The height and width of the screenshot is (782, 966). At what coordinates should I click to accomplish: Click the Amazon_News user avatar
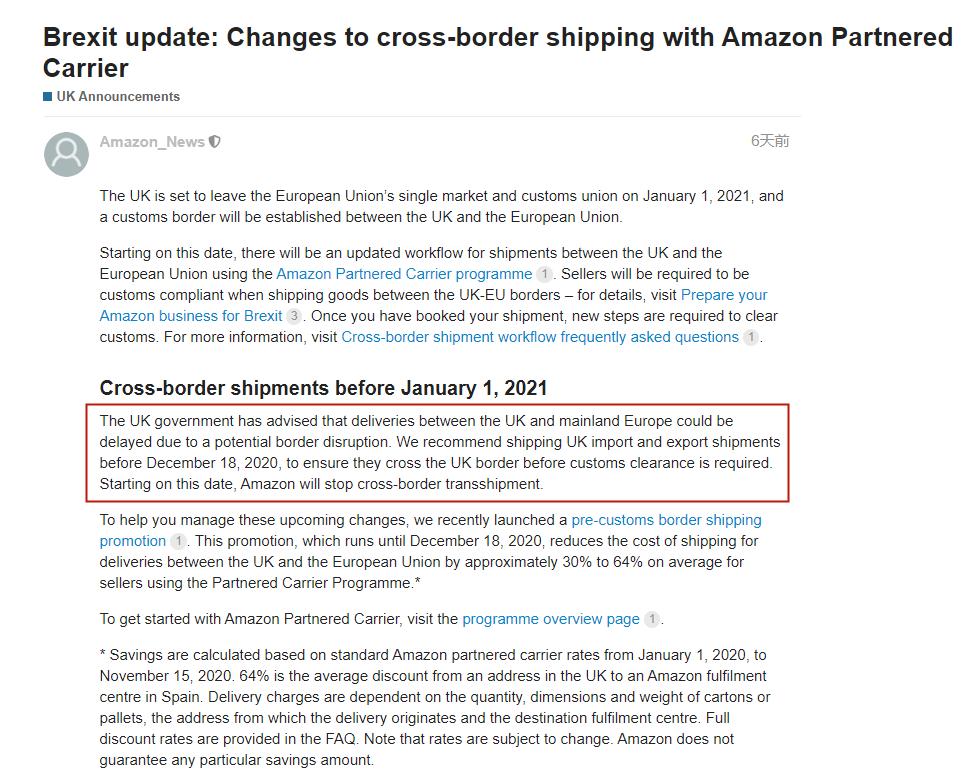point(67,154)
